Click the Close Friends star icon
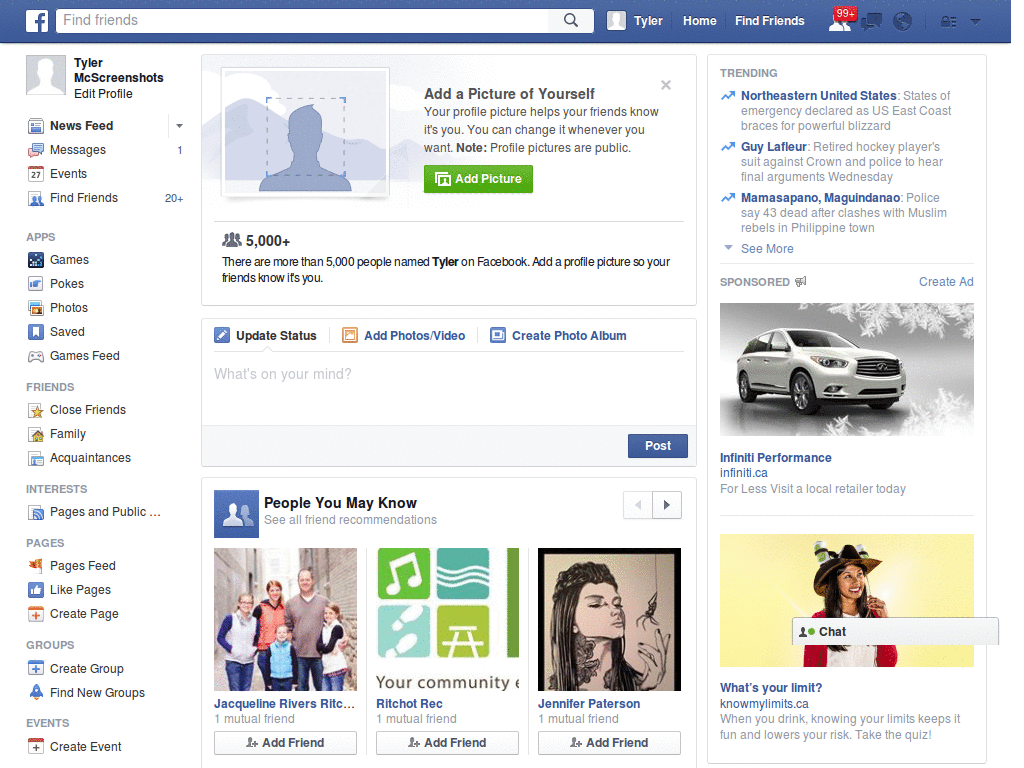The width and height of the screenshot is (1024, 768). (36, 410)
